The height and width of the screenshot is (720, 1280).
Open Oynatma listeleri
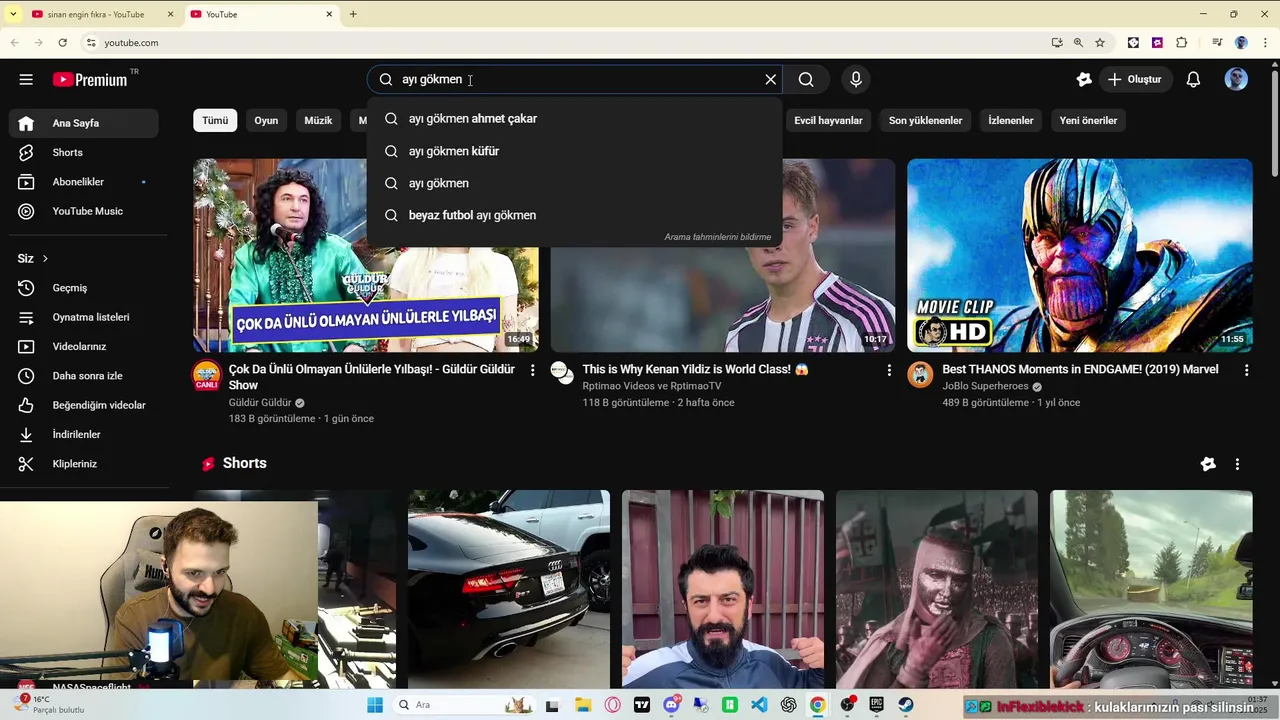coord(84,317)
